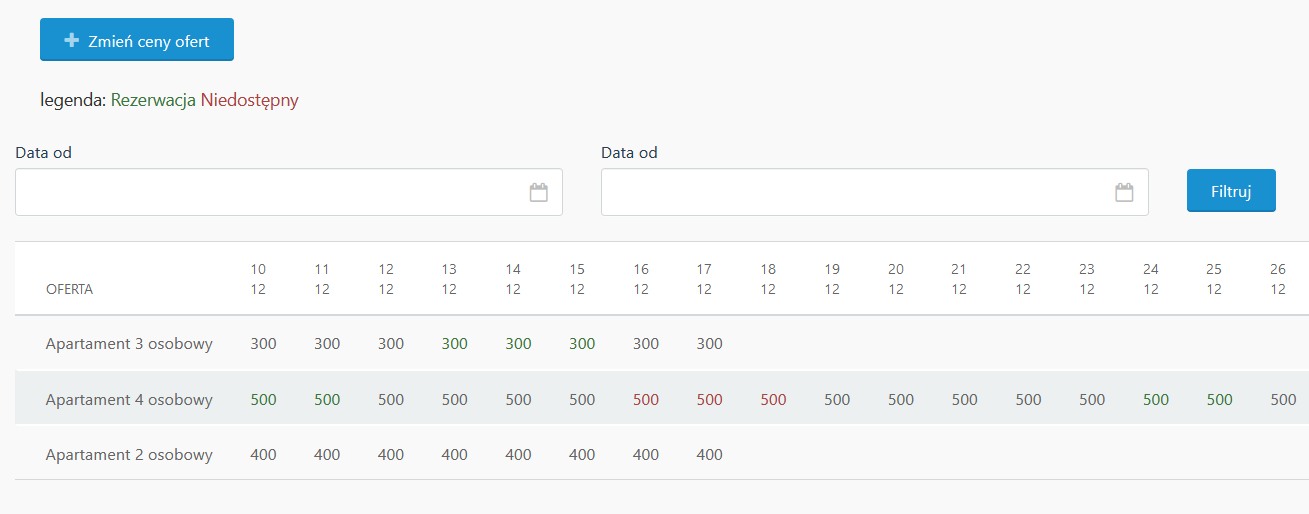Select Apartament 3 osobowy row label
This screenshot has height=514, width=1309.
click(x=129, y=344)
